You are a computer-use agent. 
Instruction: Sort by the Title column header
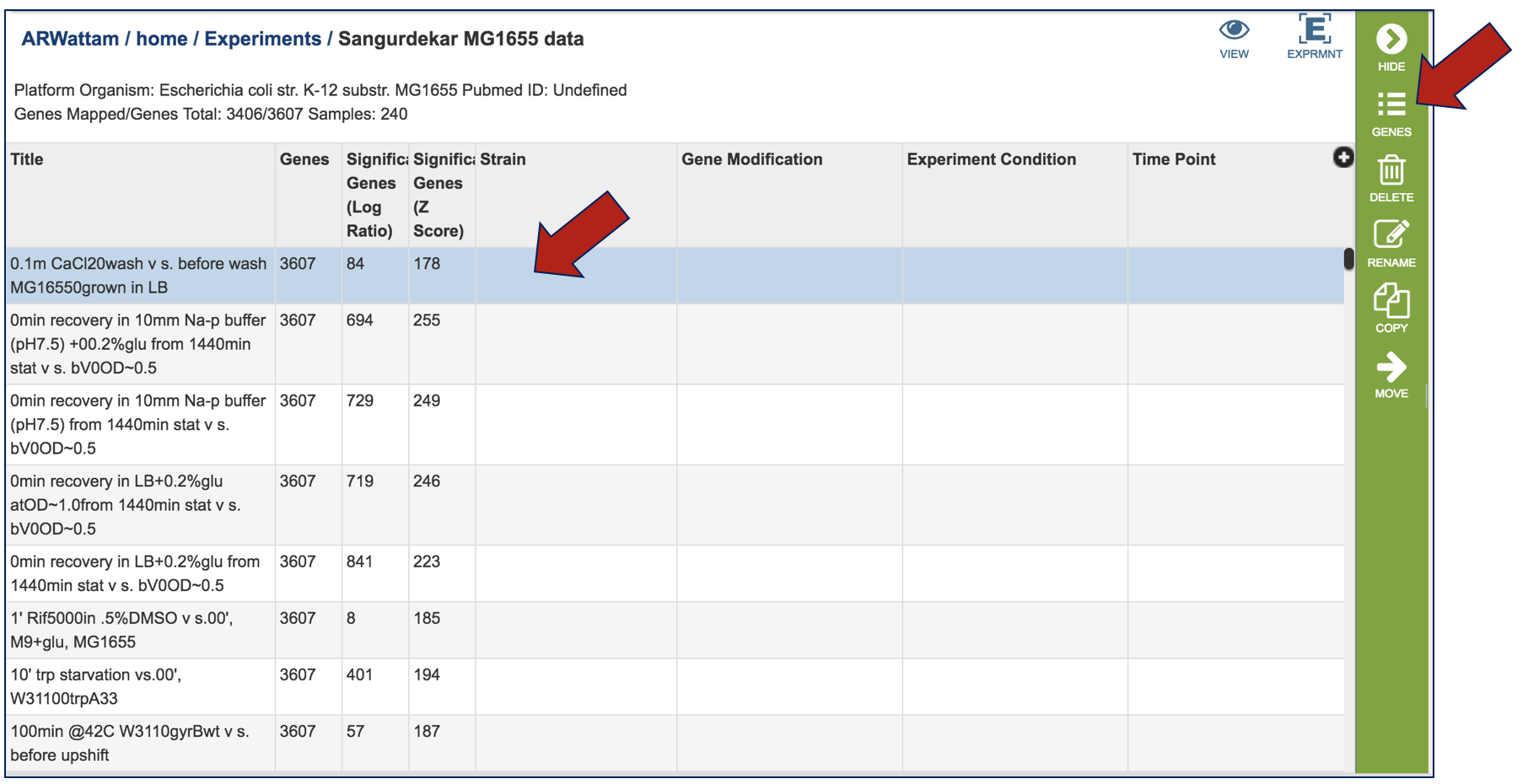pos(27,159)
